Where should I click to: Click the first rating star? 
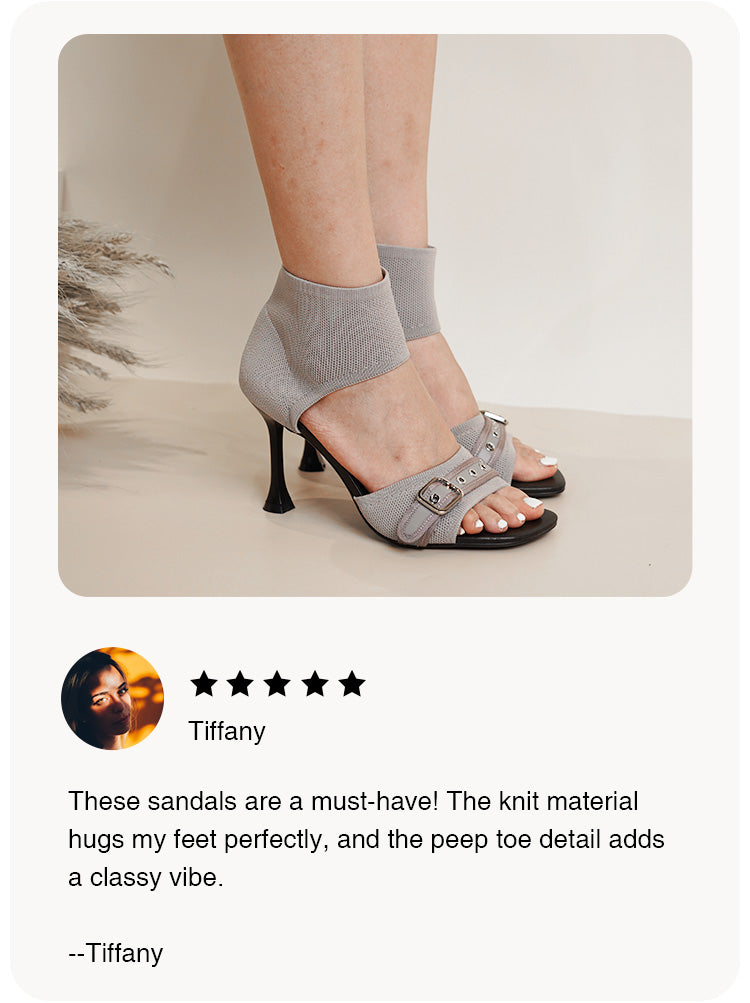coord(204,684)
